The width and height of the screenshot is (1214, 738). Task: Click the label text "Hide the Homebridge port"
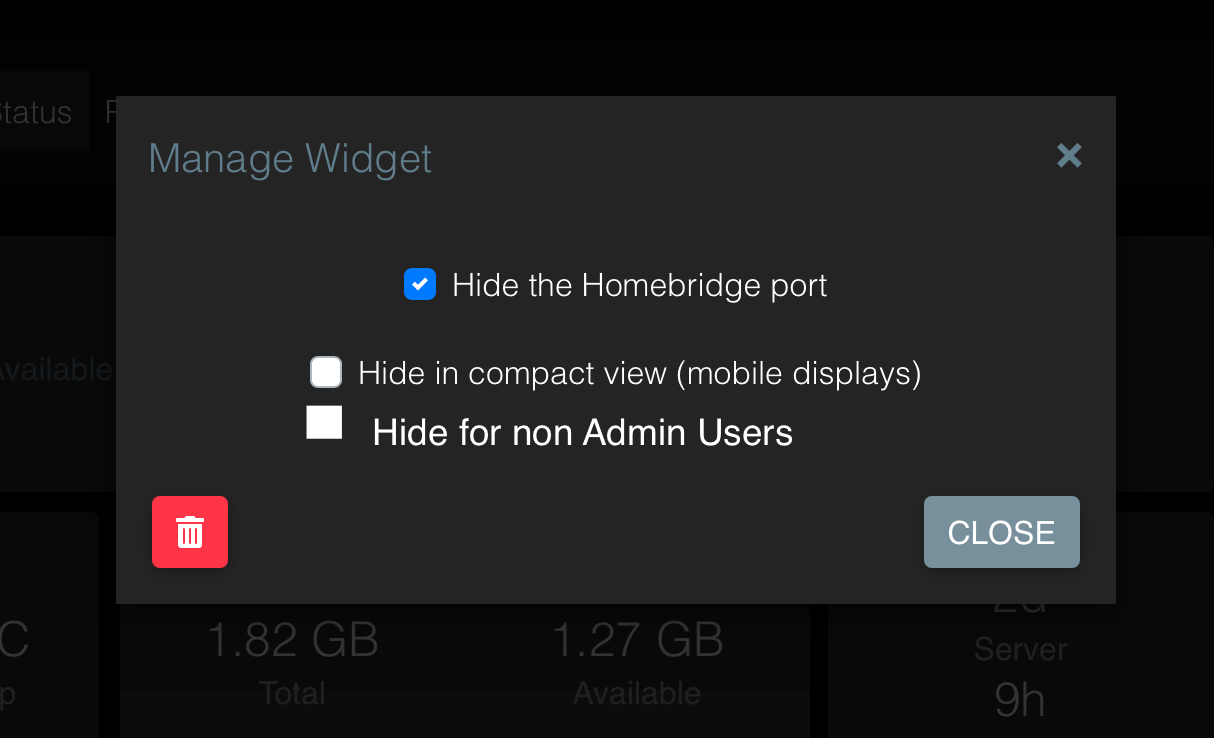coord(640,285)
